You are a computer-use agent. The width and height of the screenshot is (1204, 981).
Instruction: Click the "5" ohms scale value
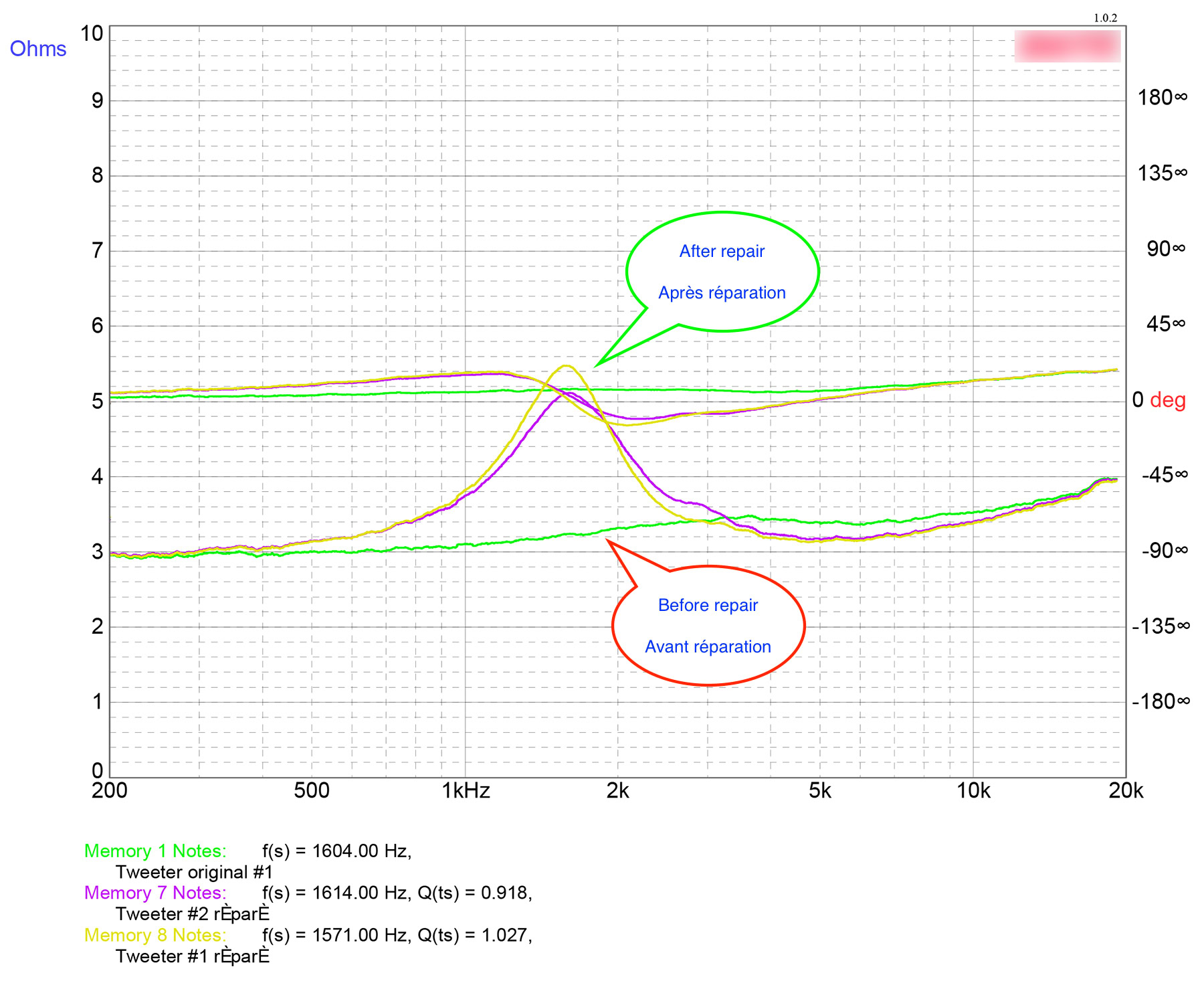(x=98, y=402)
